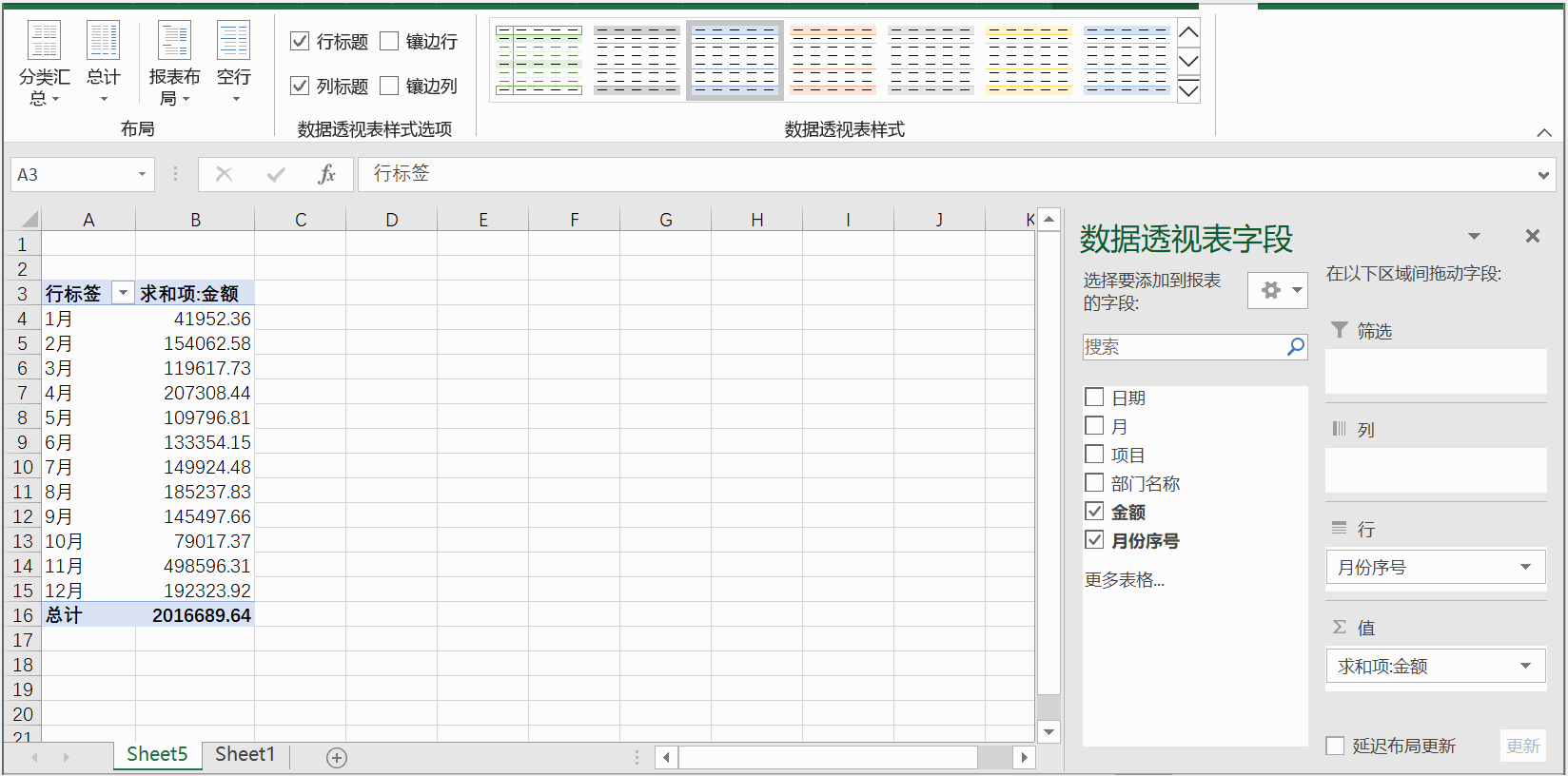Click the field search magnifier icon

1296,347
